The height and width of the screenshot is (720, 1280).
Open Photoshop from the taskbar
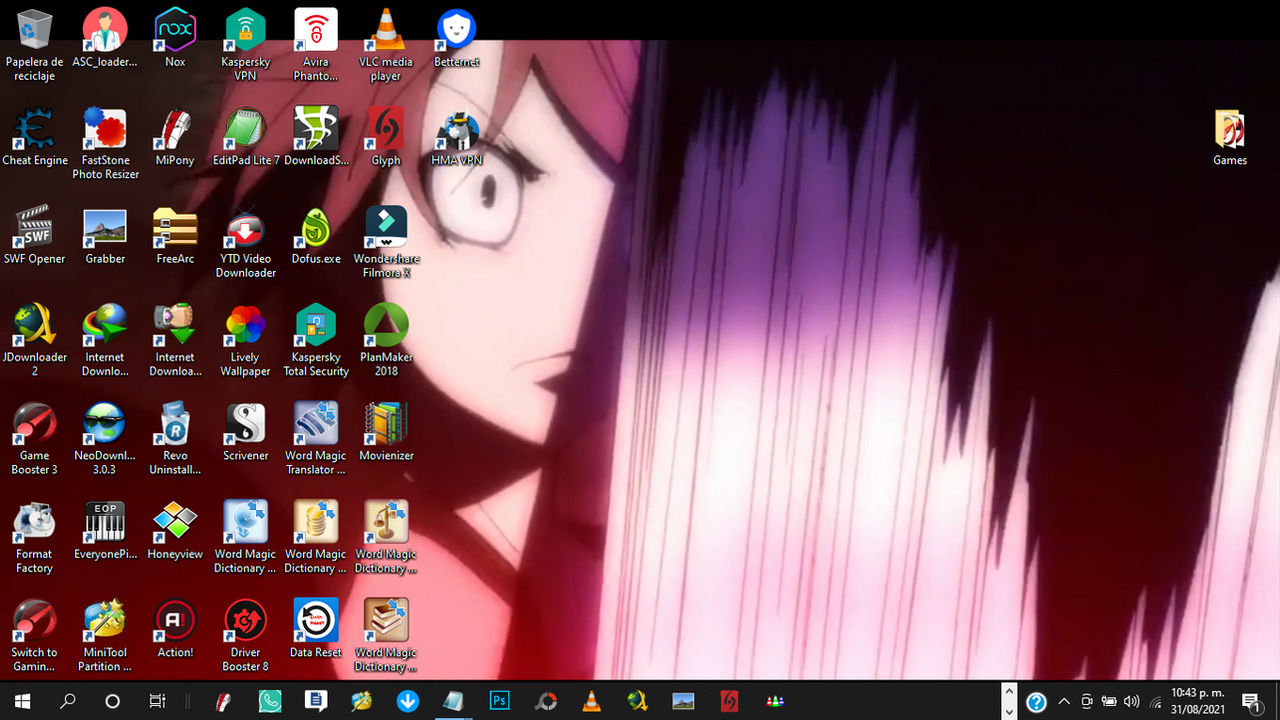coord(499,701)
